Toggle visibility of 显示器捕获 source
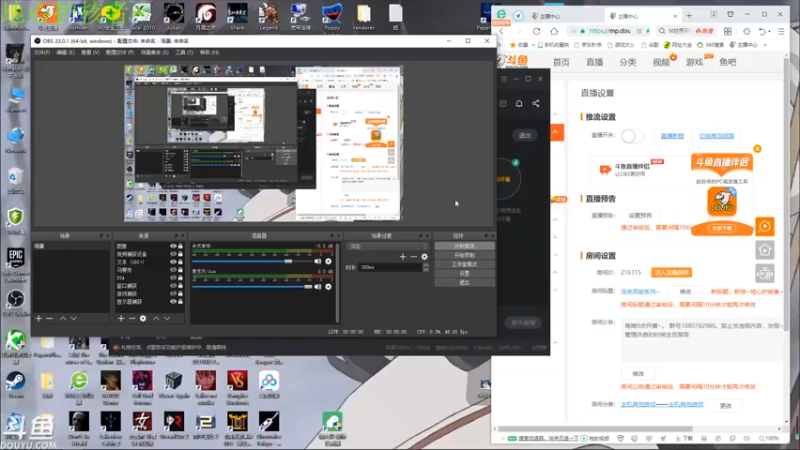The width and height of the screenshot is (800, 450). [173, 302]
